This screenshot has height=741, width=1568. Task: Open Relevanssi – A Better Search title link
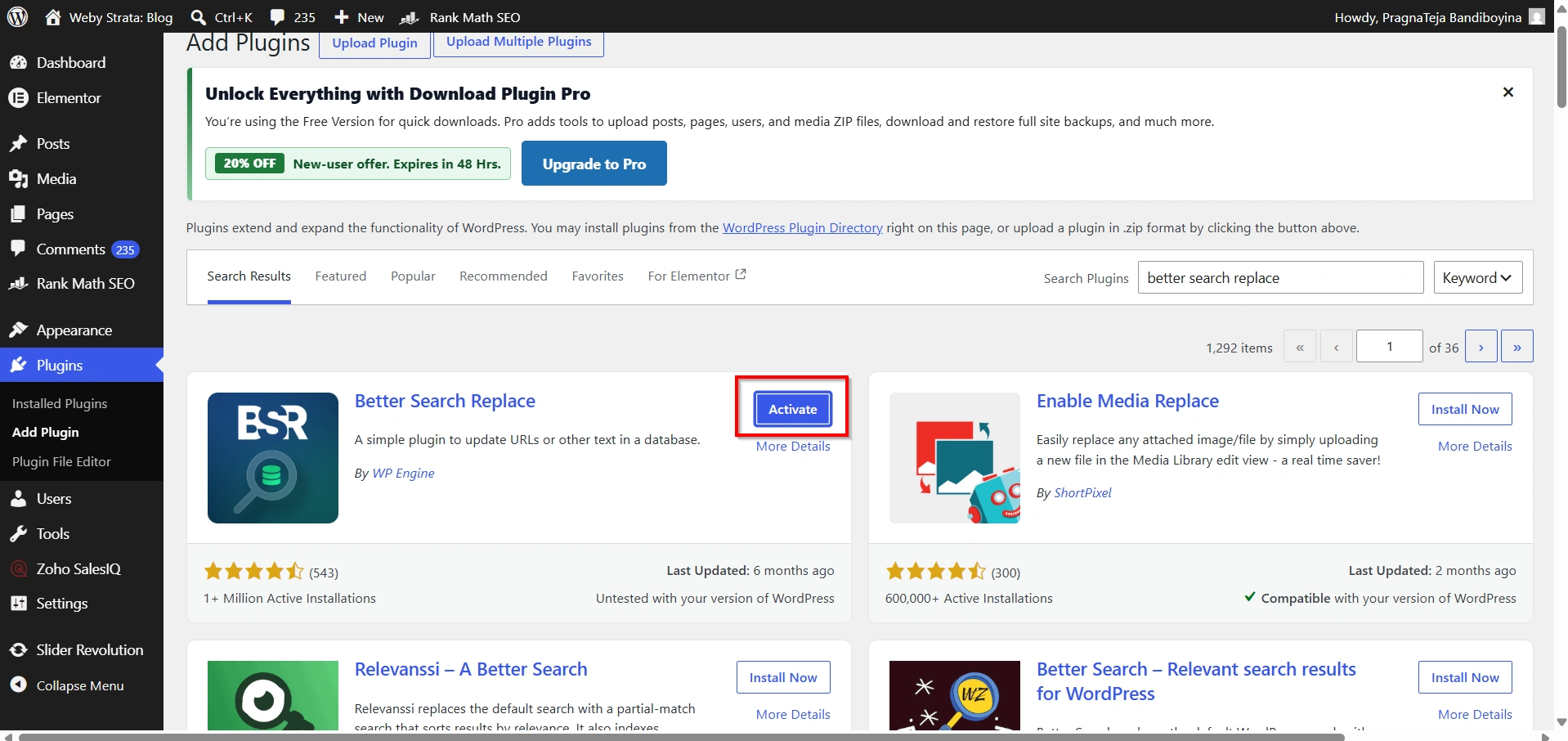tap(471, 670)
